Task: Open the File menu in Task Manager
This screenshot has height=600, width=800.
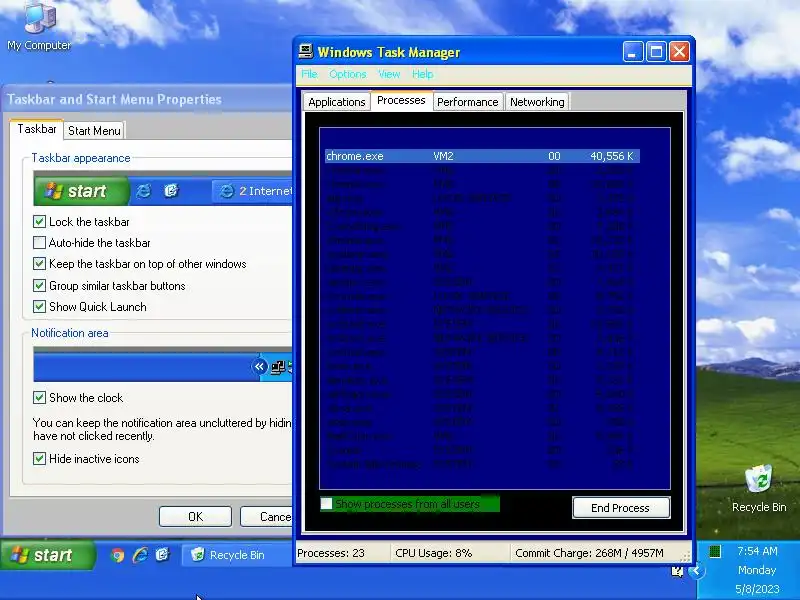Action: click(309, 74)
